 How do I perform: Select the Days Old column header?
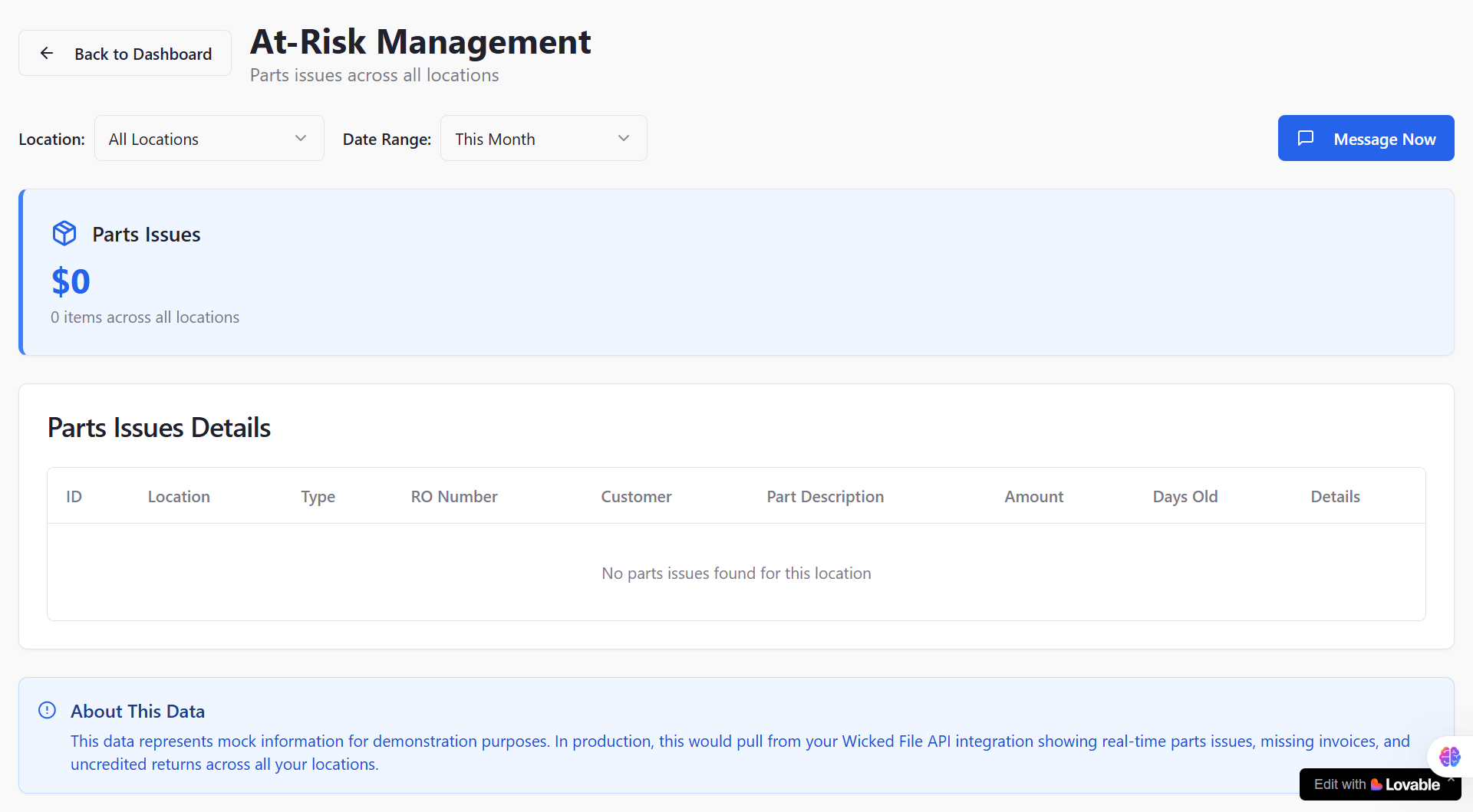[1185, 497]
